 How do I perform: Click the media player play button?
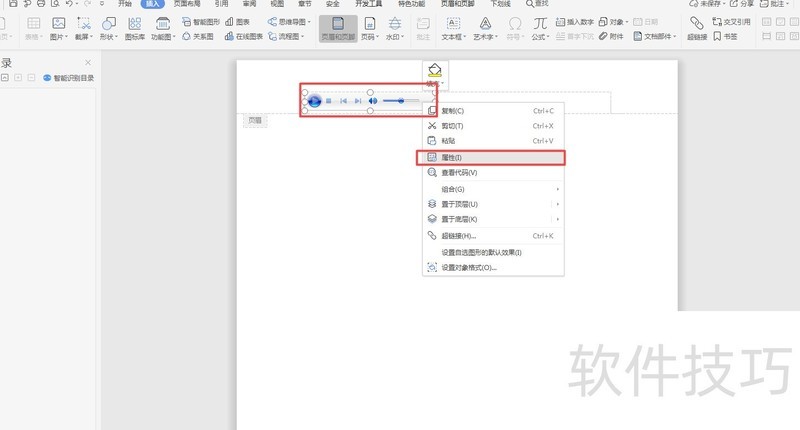(x=314, y=101)
